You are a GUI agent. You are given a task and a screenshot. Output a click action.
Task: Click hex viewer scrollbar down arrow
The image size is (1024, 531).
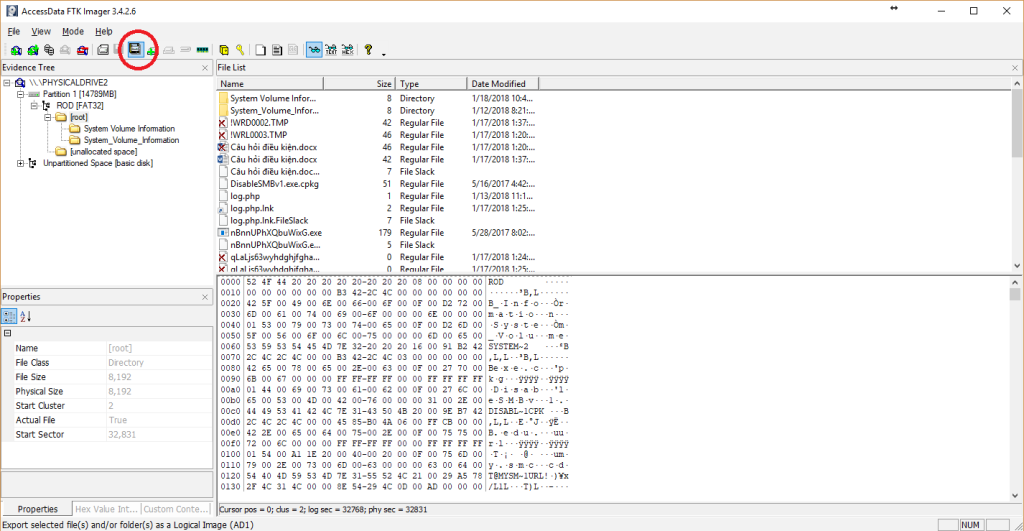tap(1014, 496)
